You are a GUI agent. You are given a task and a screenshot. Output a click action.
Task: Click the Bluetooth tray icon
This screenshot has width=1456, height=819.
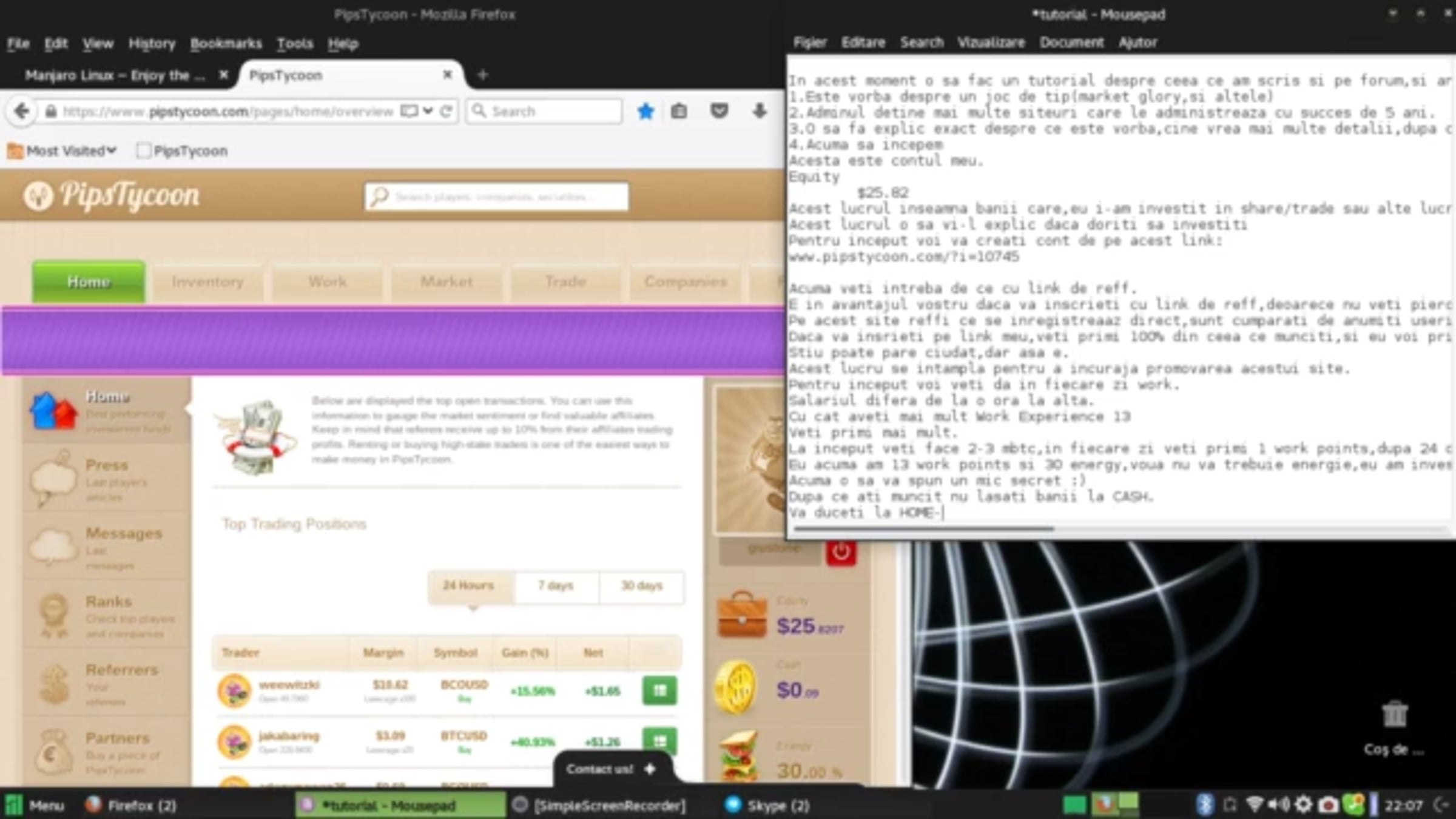1205,804
